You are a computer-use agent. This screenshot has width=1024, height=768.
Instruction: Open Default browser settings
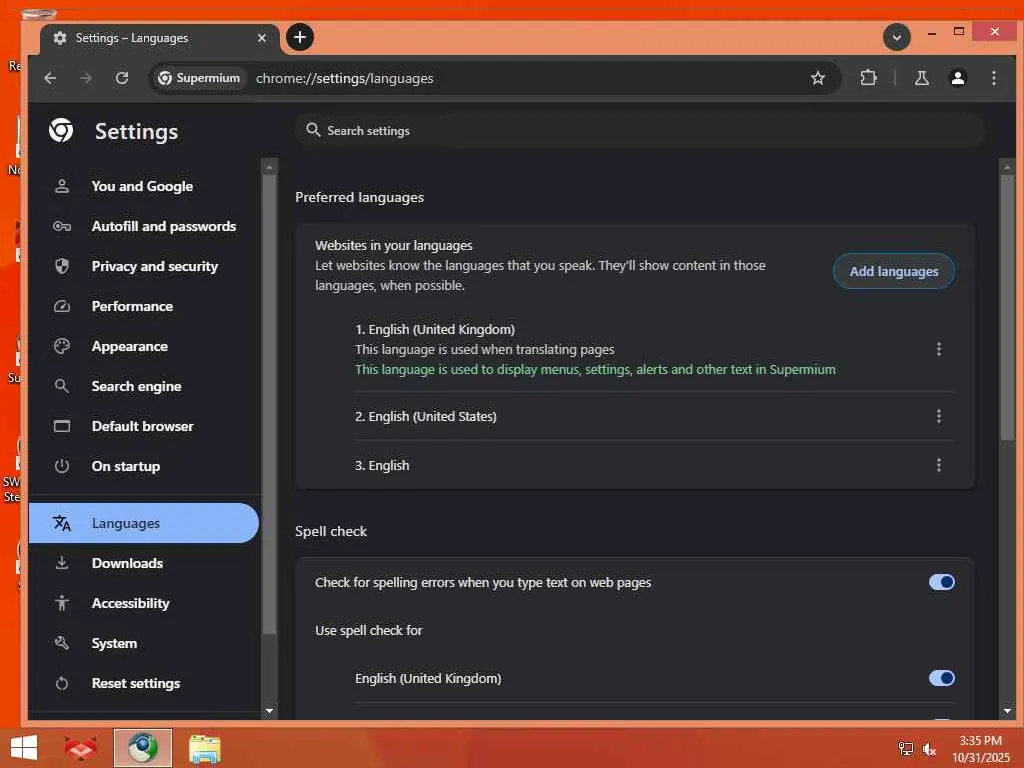[142, 426]
